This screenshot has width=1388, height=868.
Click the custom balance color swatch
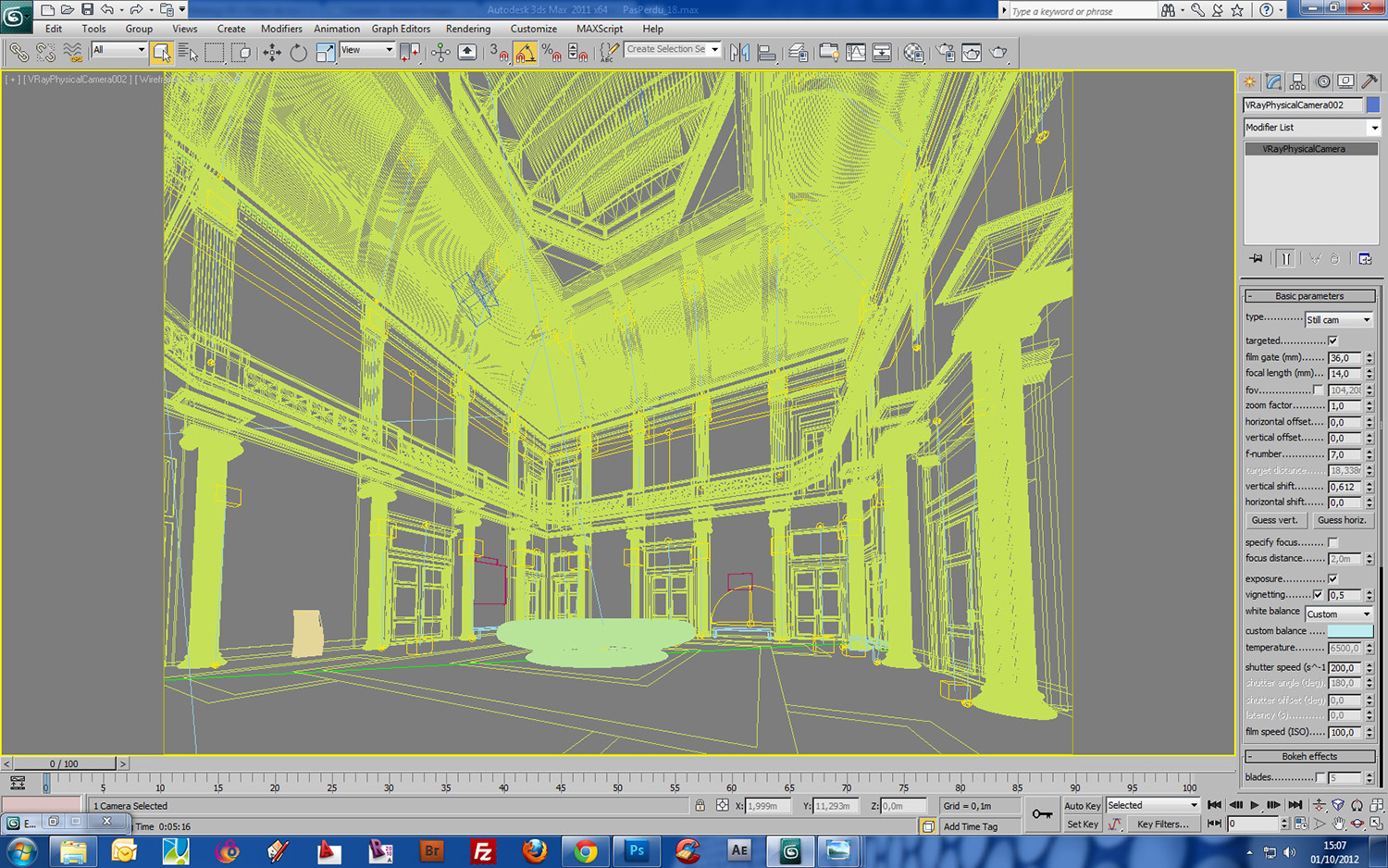click(1350, 631)
